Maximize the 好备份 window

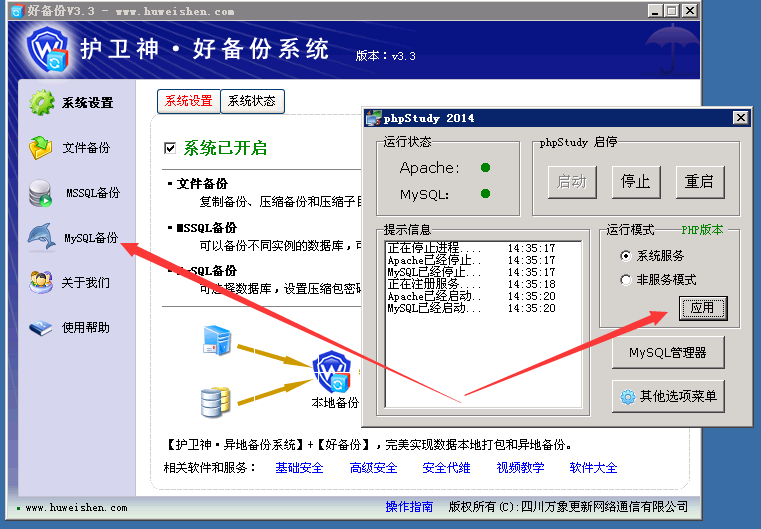672,11
